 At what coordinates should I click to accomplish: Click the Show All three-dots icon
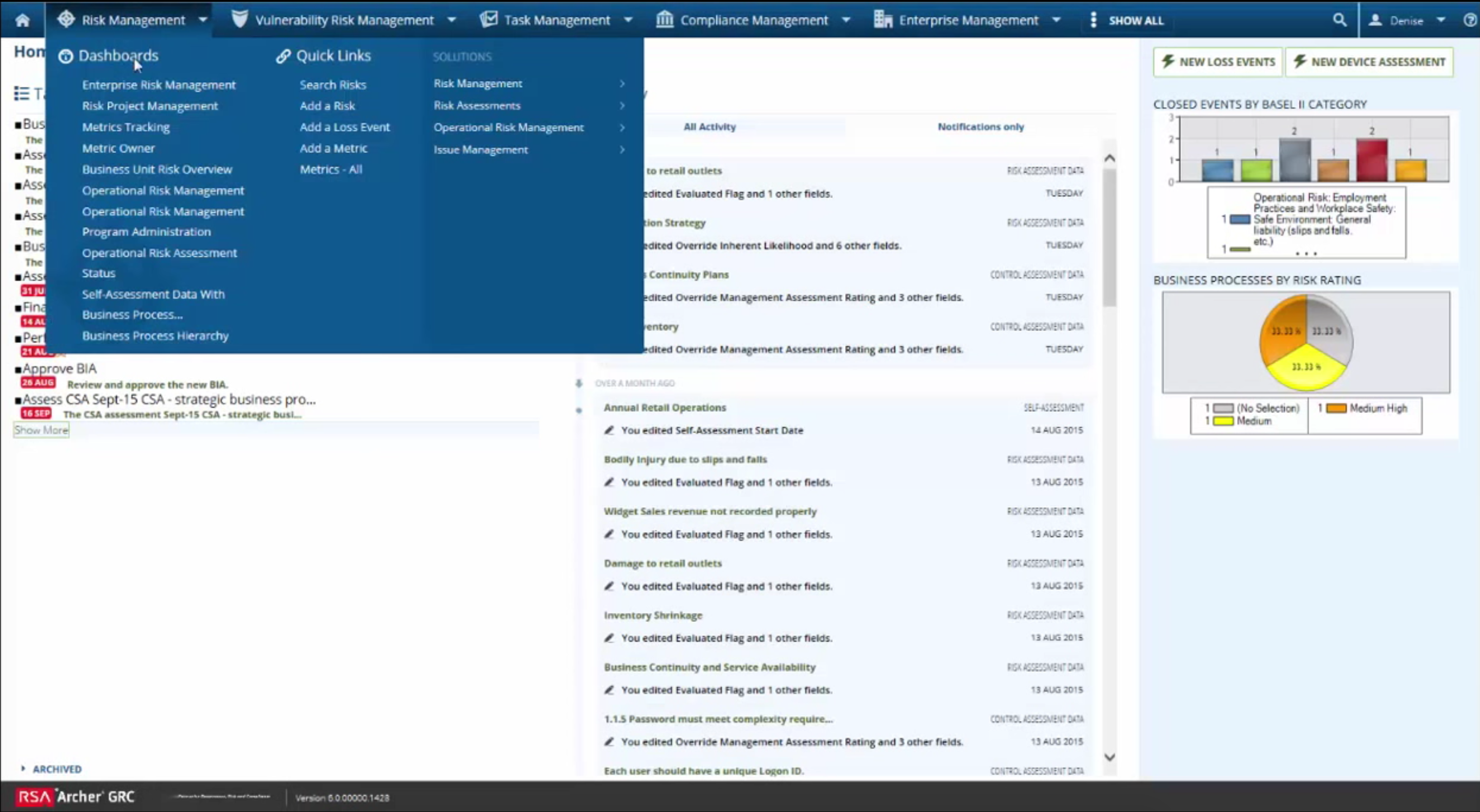coord(1093,20)
